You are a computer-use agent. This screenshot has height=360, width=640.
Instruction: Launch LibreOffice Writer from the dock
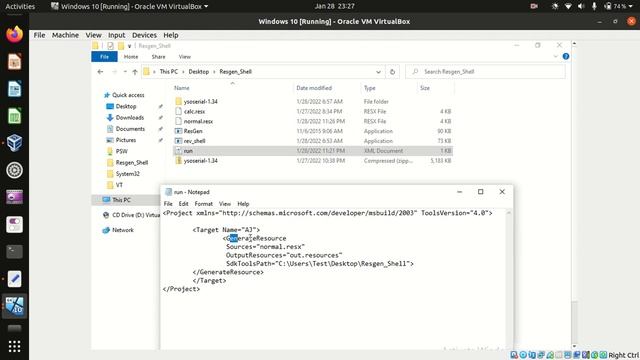click(x=14, y=89)
